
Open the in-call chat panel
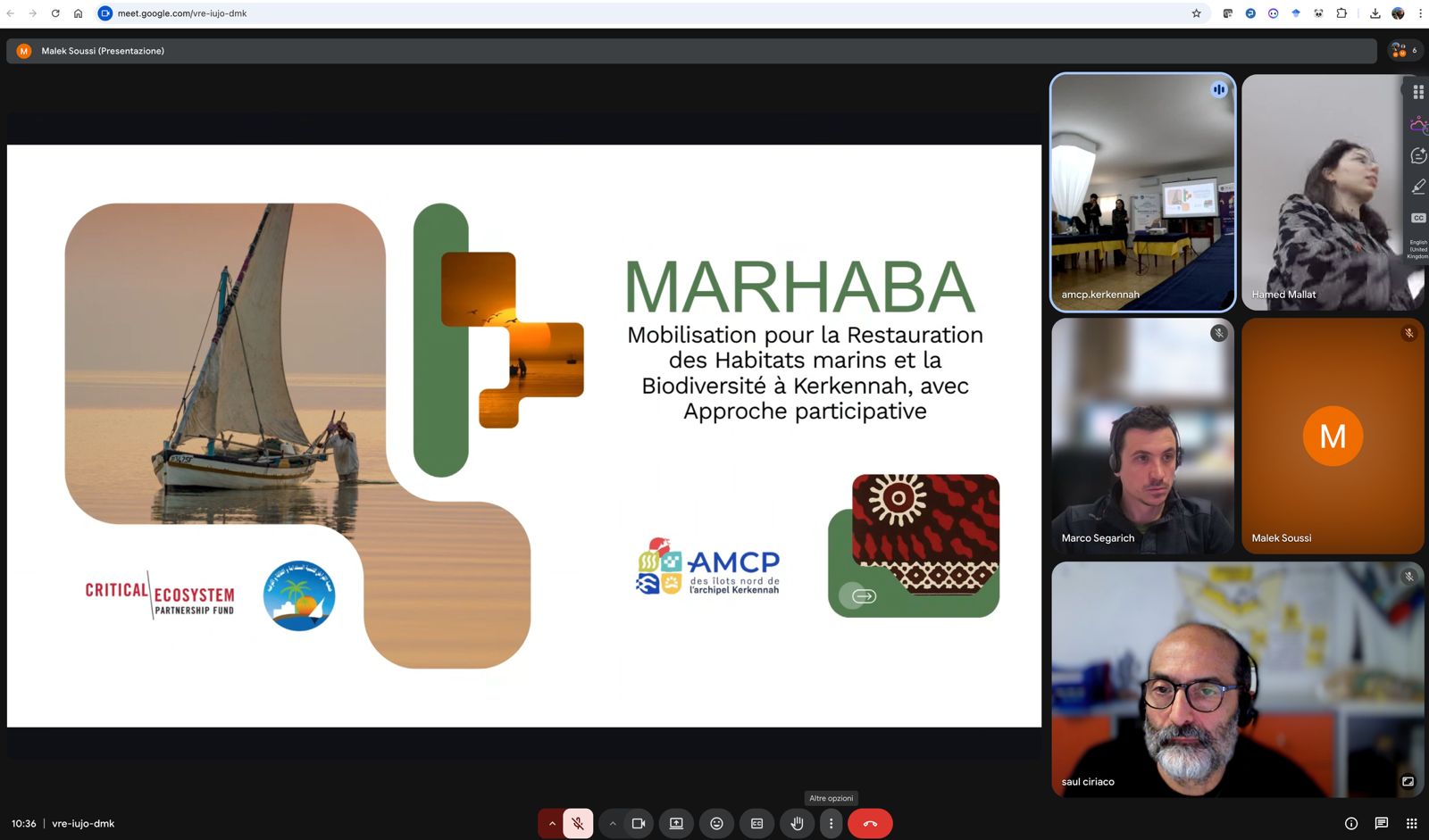[1381, 823]
